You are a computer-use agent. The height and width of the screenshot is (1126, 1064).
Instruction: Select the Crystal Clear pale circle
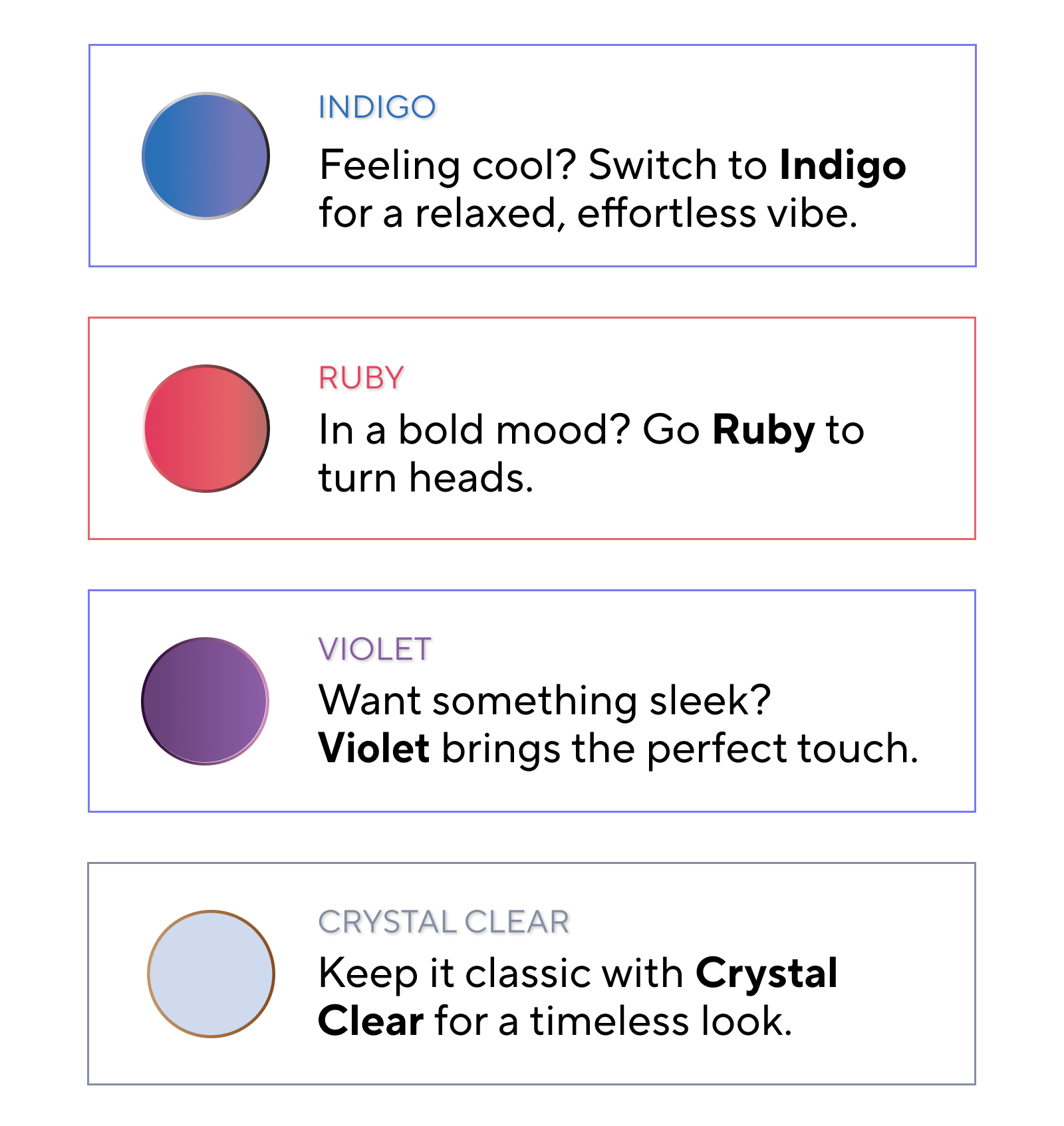point(211,974)
